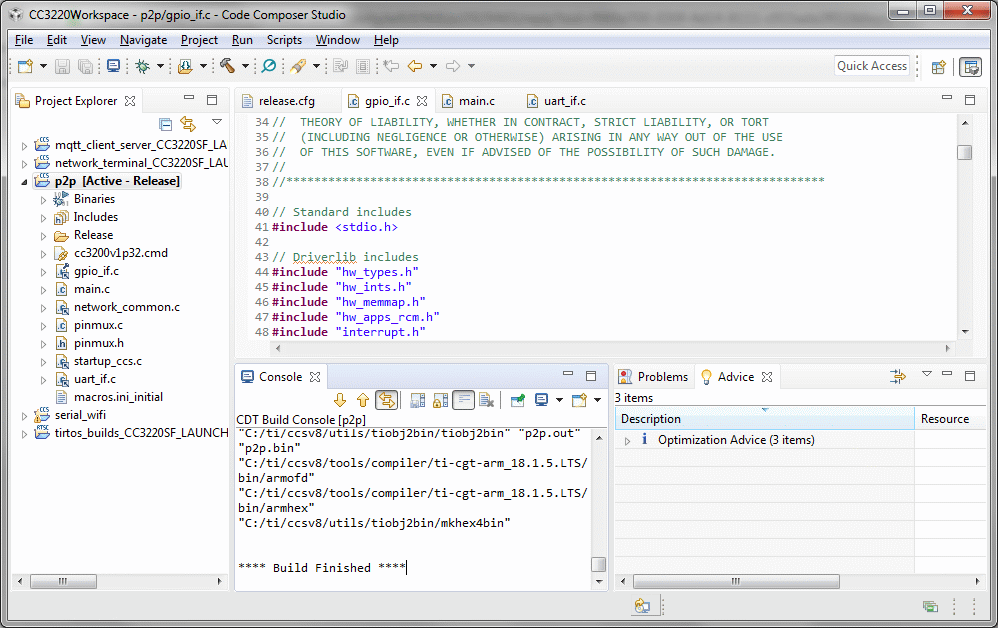Toggle Word Wrap in the Console toolbar
Viewport: 998px width, 628px height.
(x=462, y=400)
